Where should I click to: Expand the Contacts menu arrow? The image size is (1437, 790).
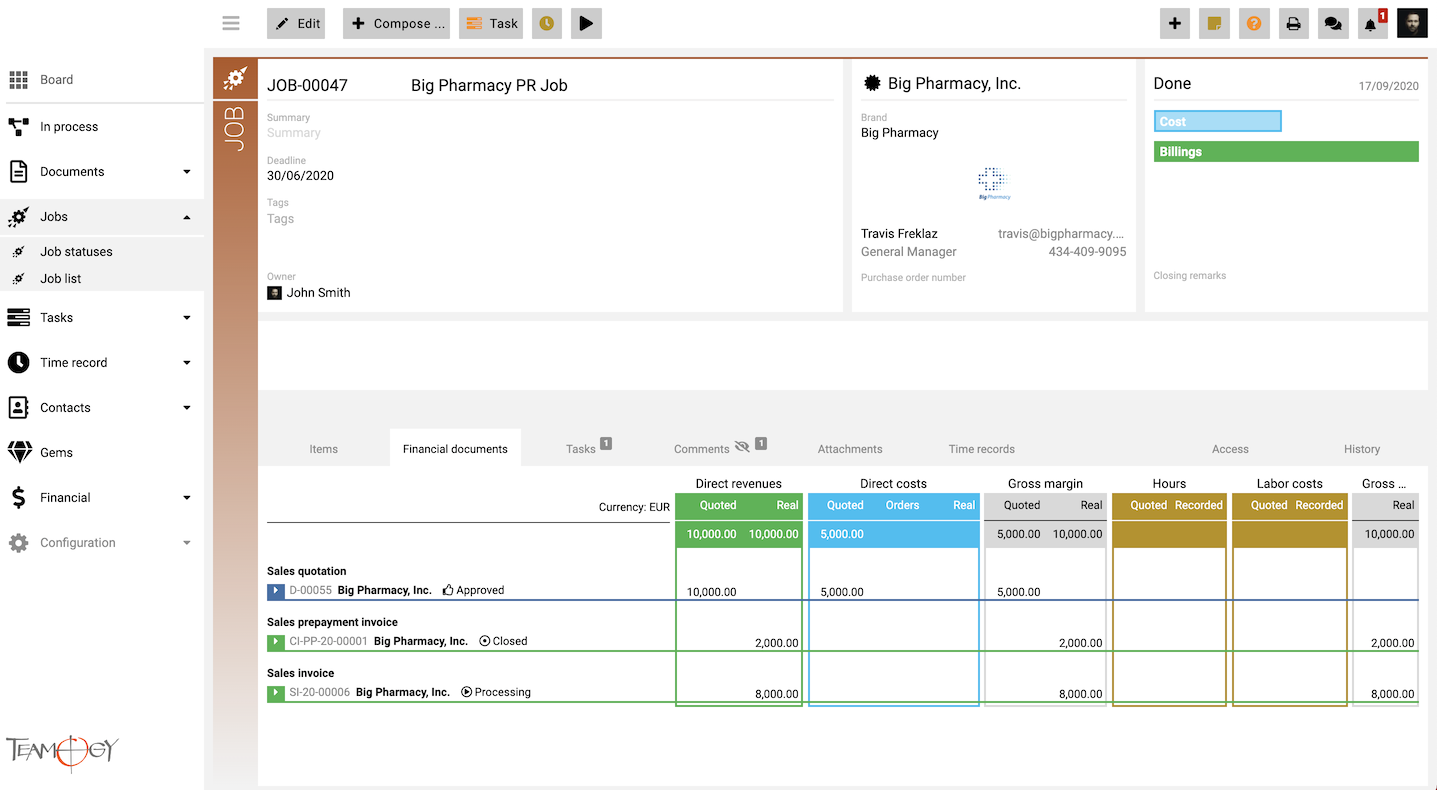(187, 408)
